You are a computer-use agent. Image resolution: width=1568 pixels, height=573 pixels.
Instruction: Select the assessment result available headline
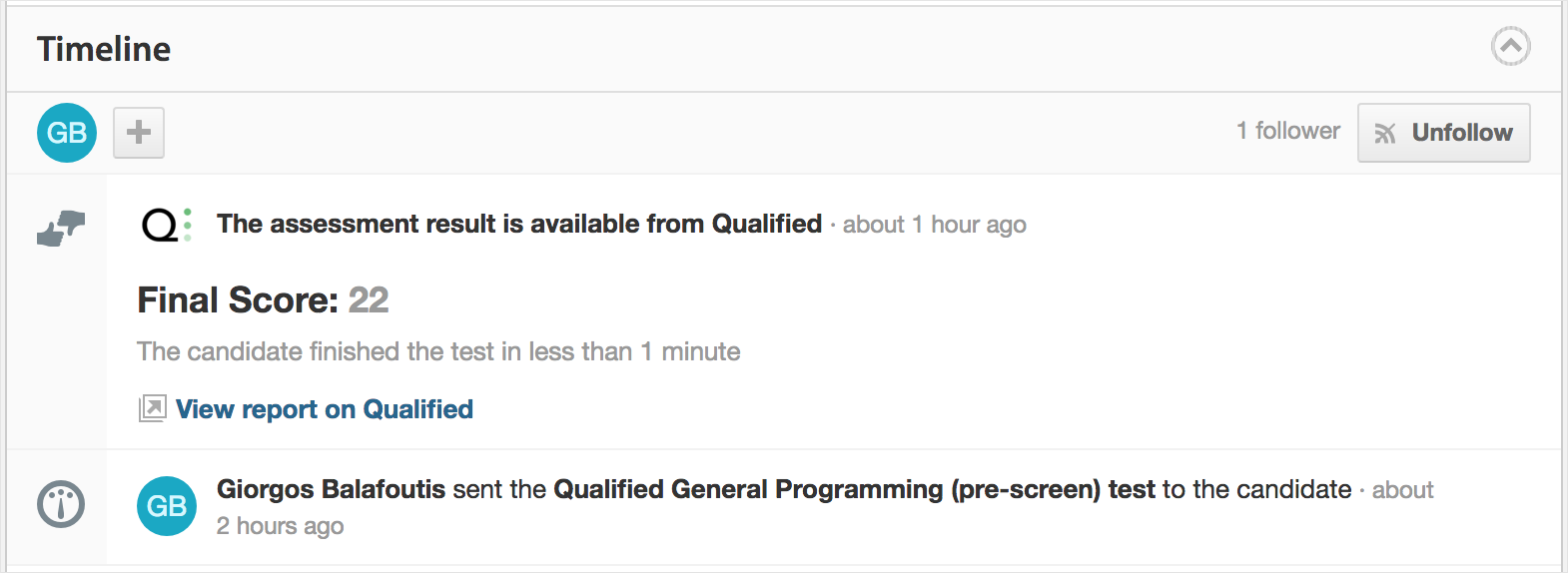coord(519,224)
